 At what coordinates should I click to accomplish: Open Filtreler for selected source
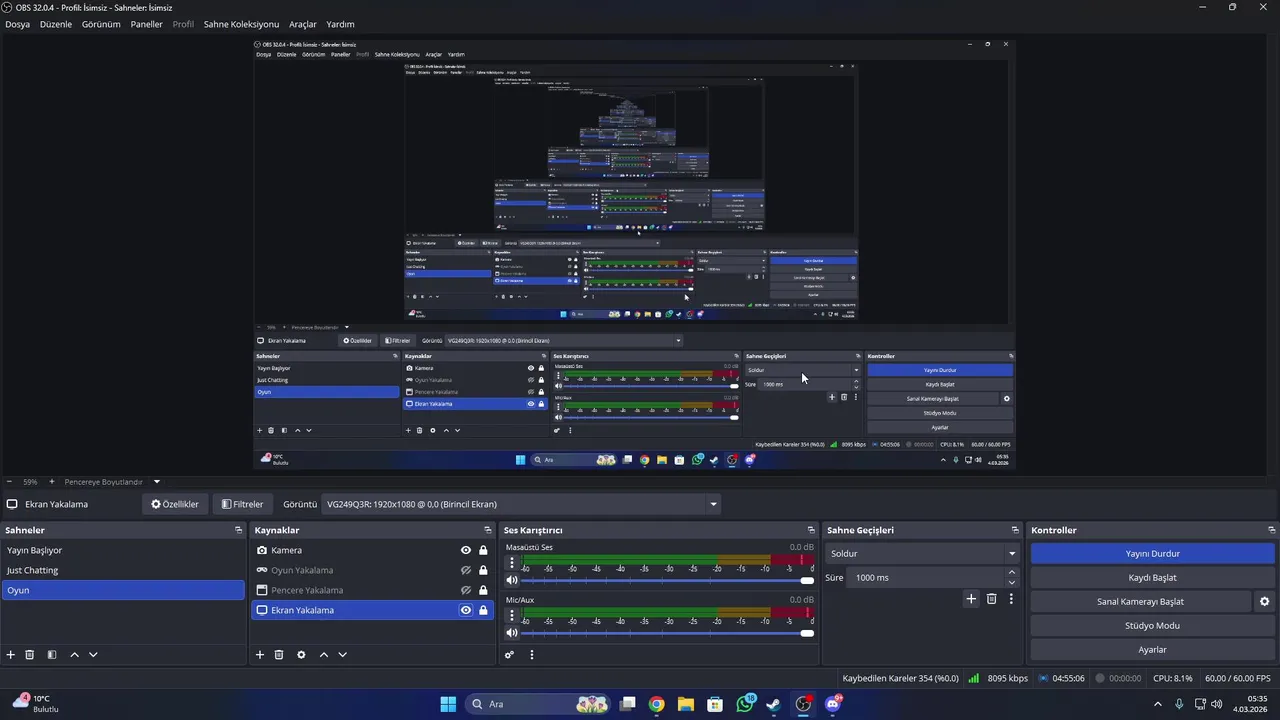click(243, 504)
